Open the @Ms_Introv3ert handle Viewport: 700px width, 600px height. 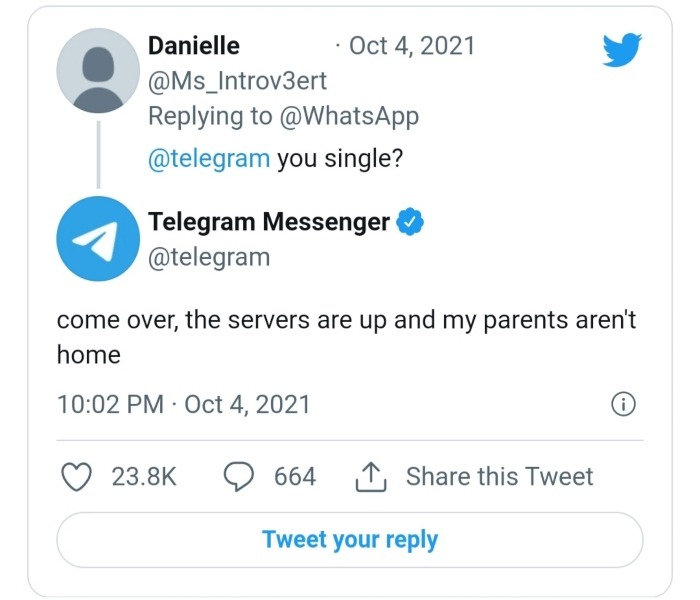[237, 81]
